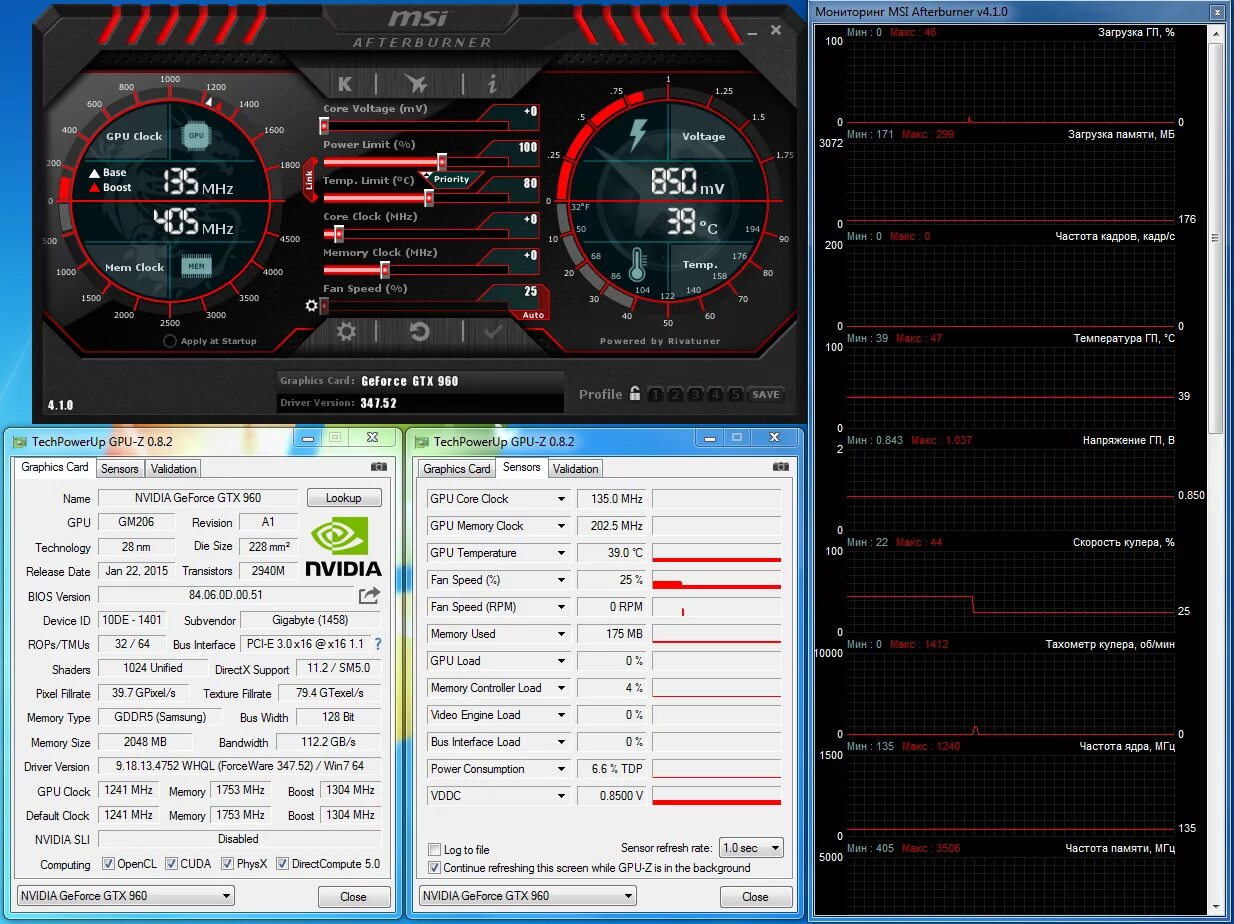Open Power Consumption sensor dropdown
Image resolution: width=1234 pixels, height=924 pixels.
(561, 769)
